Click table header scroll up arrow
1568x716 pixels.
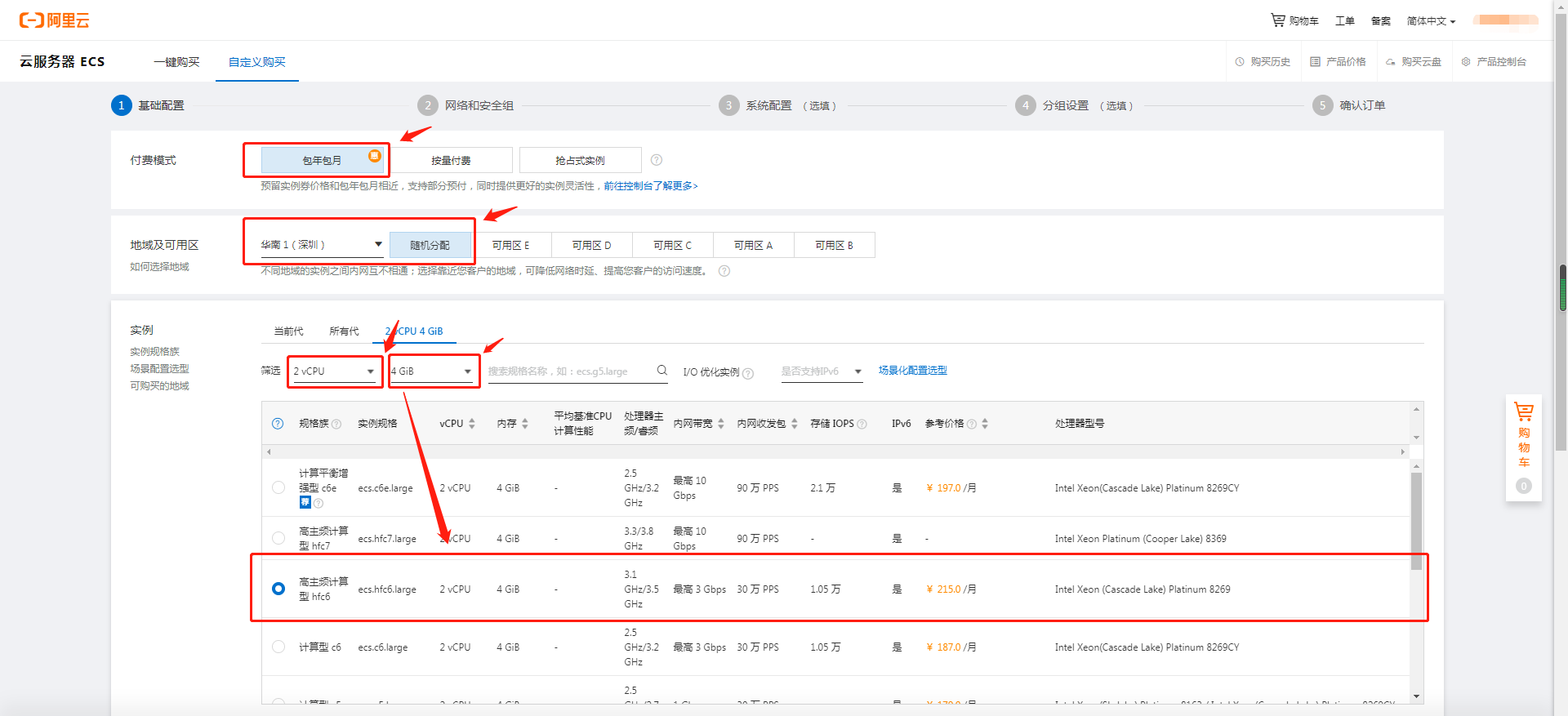coord(1416,408)
